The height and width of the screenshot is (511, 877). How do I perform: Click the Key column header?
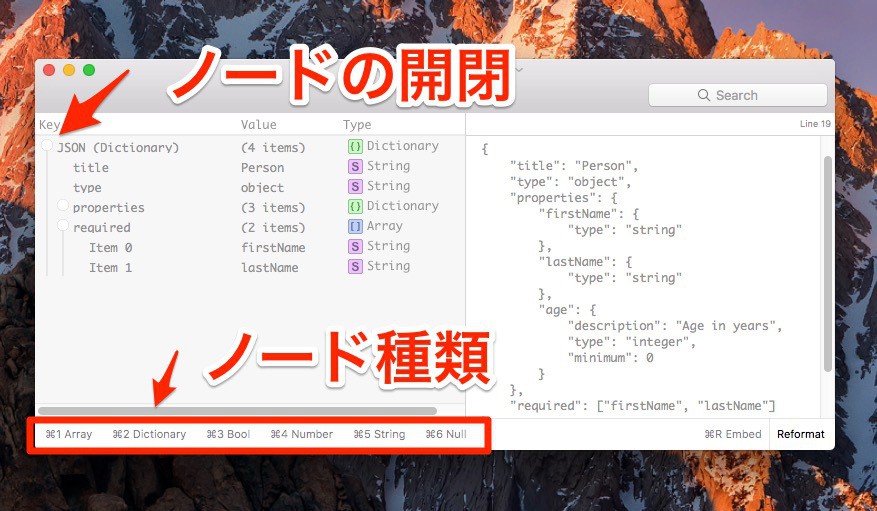pyautogui.click(x=49, y=125)
